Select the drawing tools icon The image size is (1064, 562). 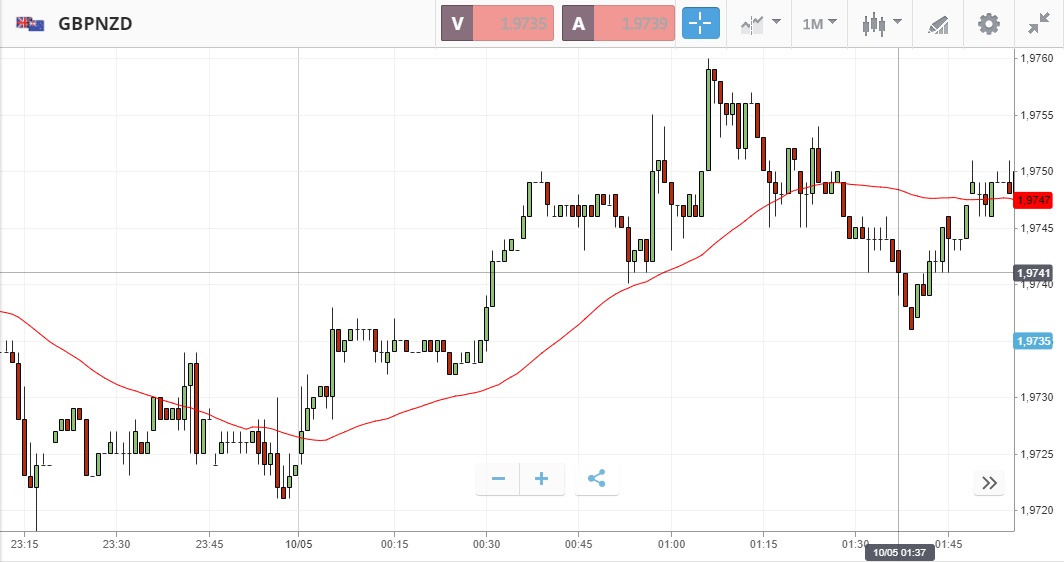click(936, 23)
